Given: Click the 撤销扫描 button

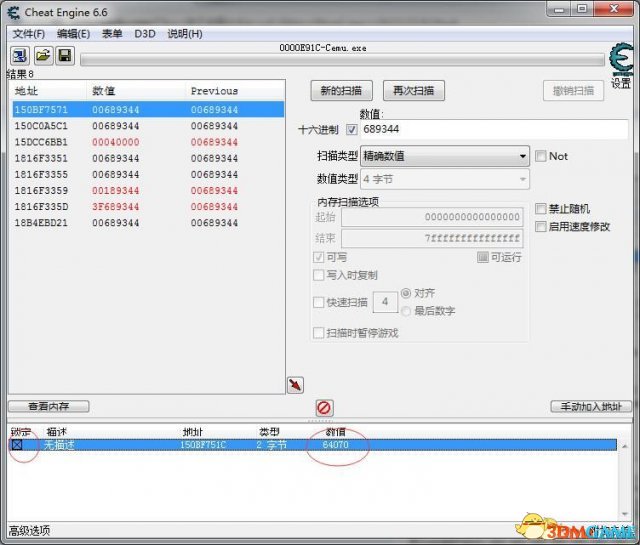Looking at the screenshot, I should [x=573, y=91].
